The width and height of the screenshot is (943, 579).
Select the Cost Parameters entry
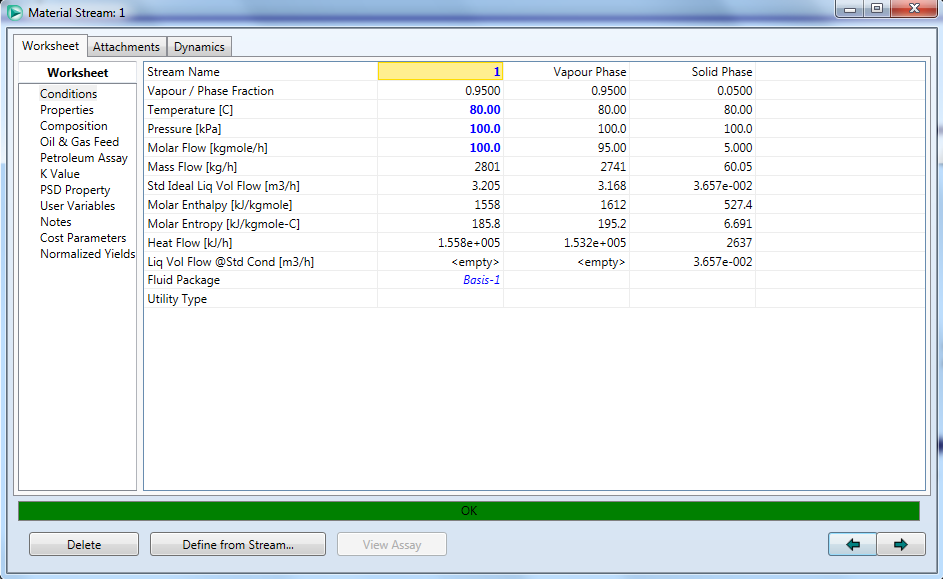tap(83, 238)
